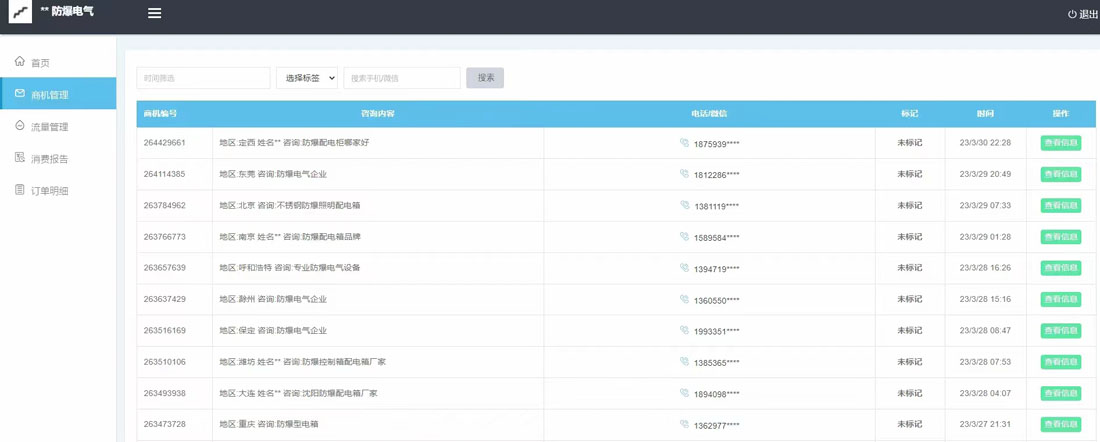Click timestamp 23/3/27 21:31
The image size is (1100, 442).
point(985,424)
